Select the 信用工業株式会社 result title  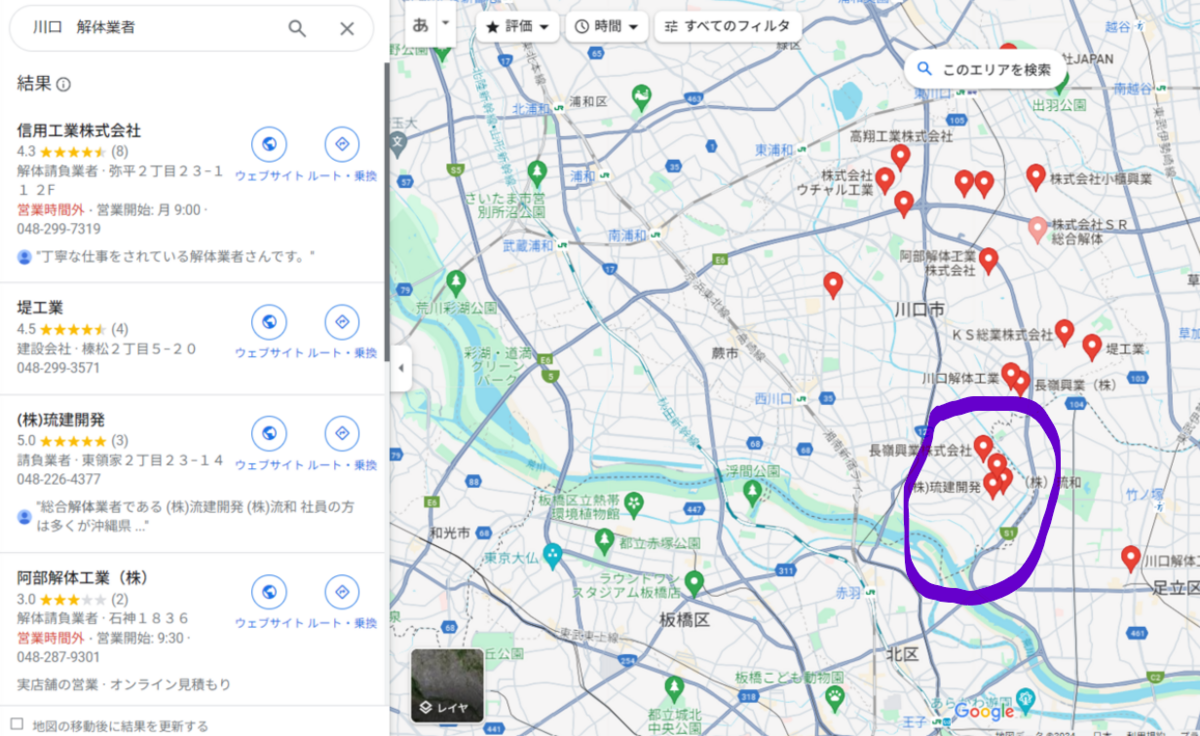79,130
